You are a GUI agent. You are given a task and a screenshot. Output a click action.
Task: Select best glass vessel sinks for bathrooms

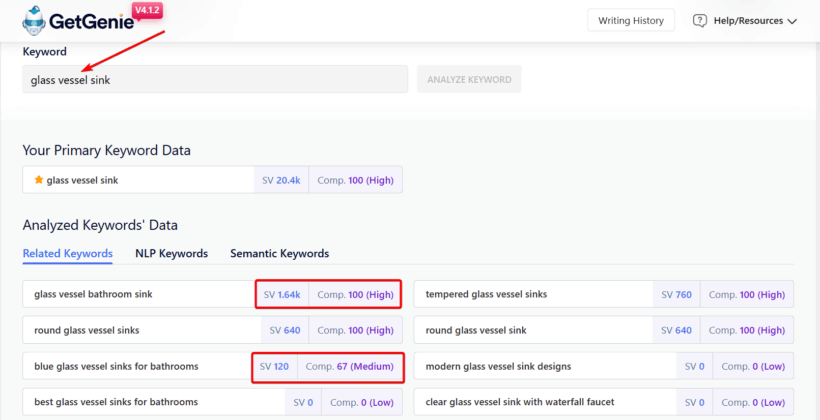coord(116,402)
